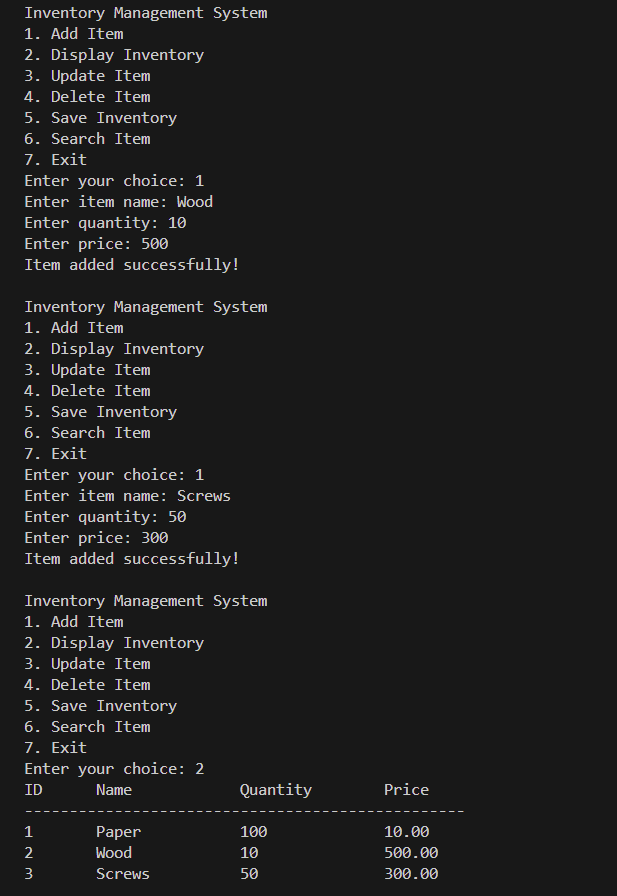Click the dashed separator line under headers
Viewport: 617px width, 896px height.
pyautogui.click(x=244, y=811)
